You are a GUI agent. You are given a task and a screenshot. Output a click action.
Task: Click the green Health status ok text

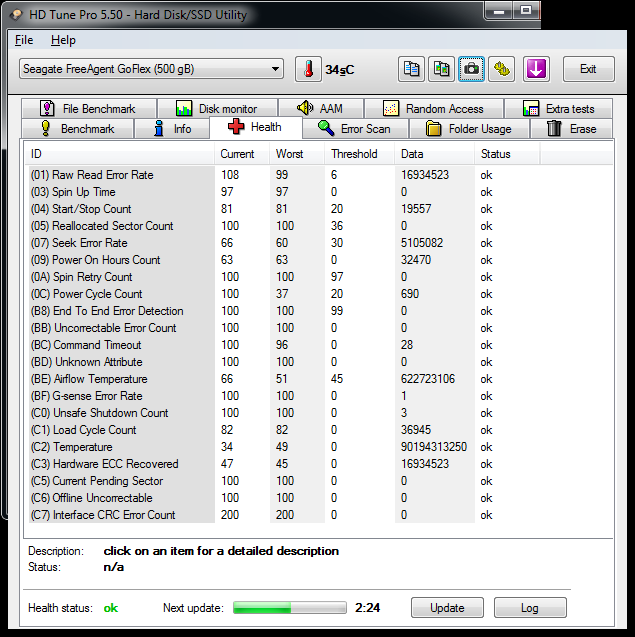[111, 608]
